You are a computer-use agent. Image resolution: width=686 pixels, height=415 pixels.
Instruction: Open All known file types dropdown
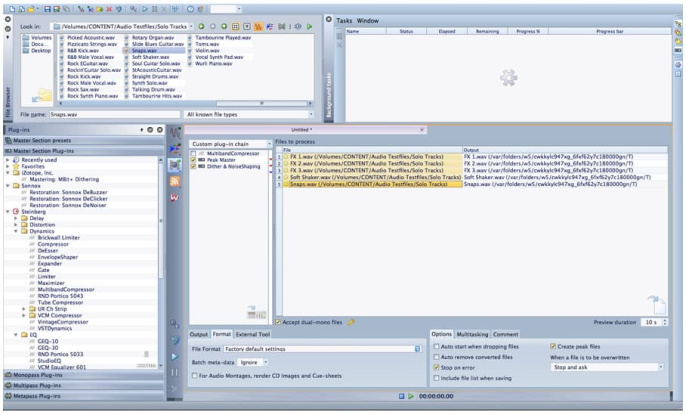[x=249, y=114]
